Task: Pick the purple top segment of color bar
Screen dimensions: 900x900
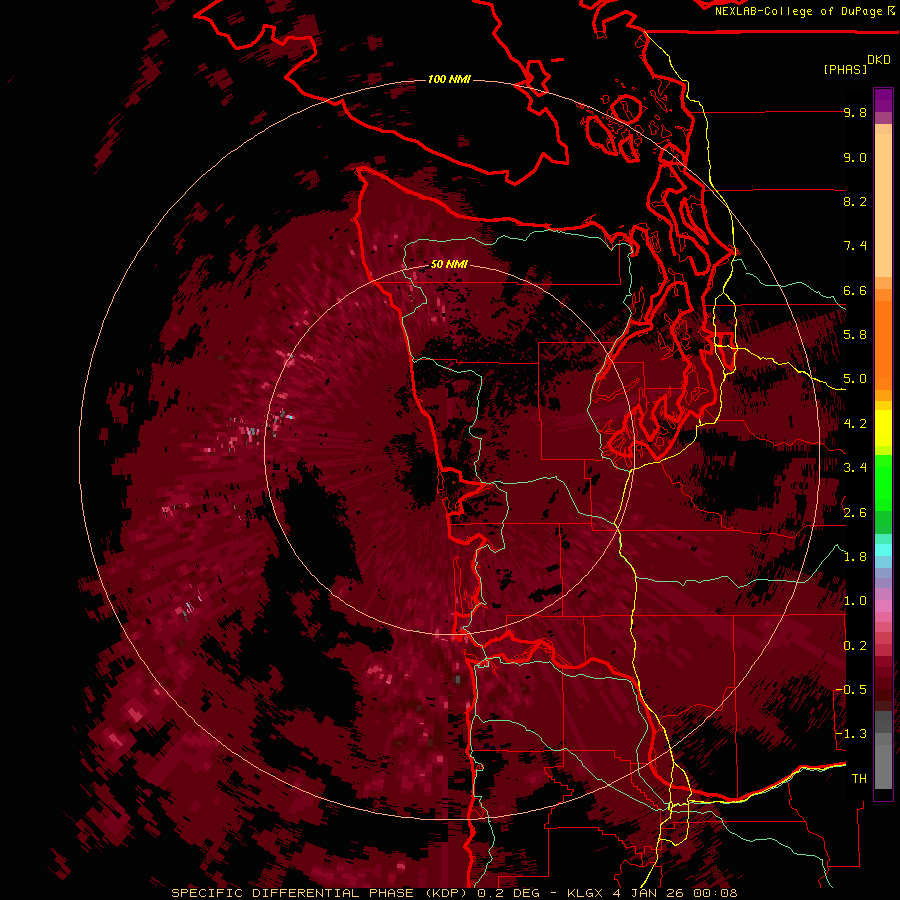Action: [x=883, y=100]
